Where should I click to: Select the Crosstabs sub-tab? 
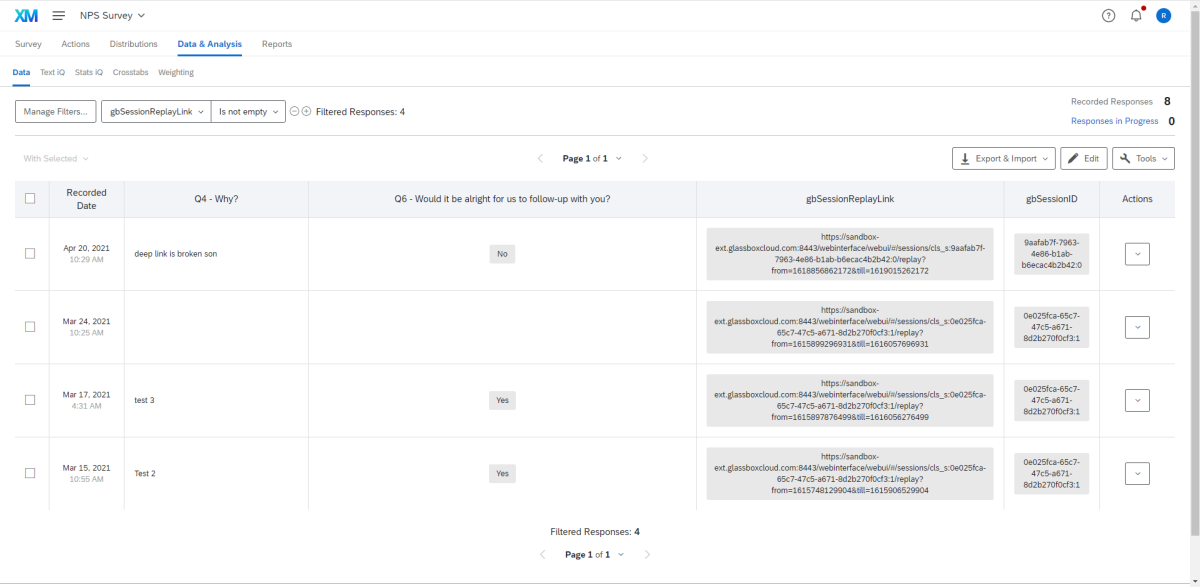tap(131, 72)
